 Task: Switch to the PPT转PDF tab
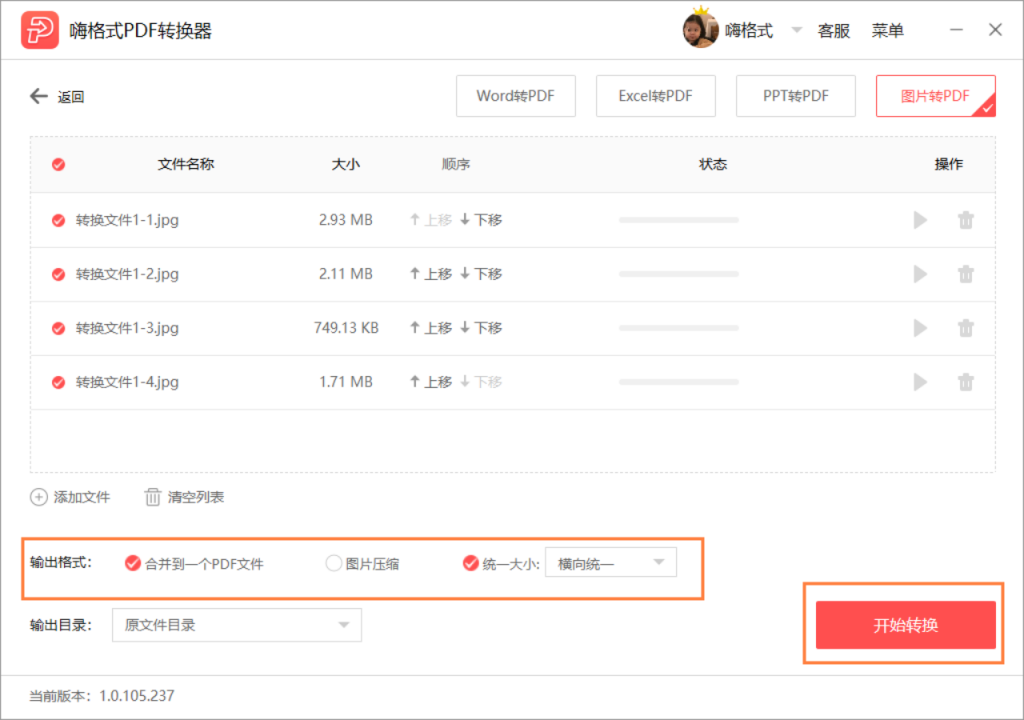[795, 96]
